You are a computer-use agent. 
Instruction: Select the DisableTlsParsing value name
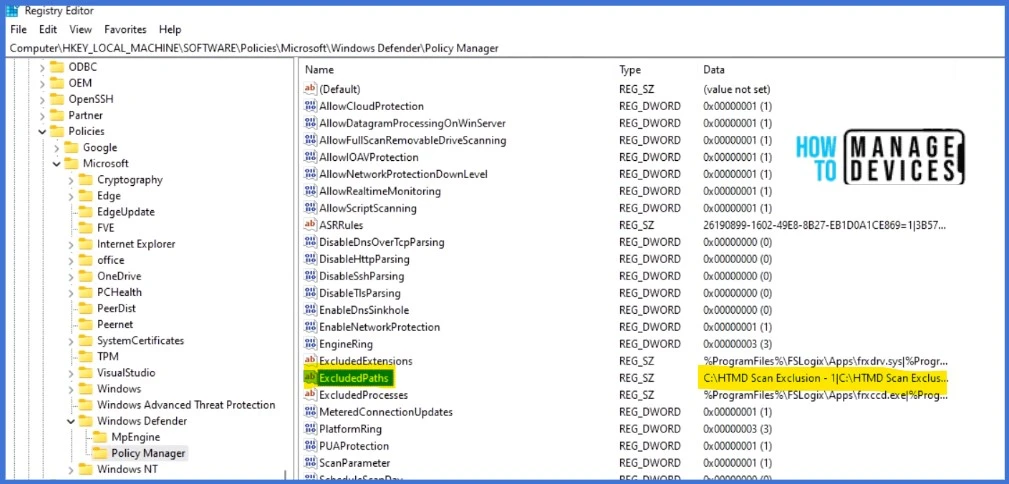pos(360,293)
